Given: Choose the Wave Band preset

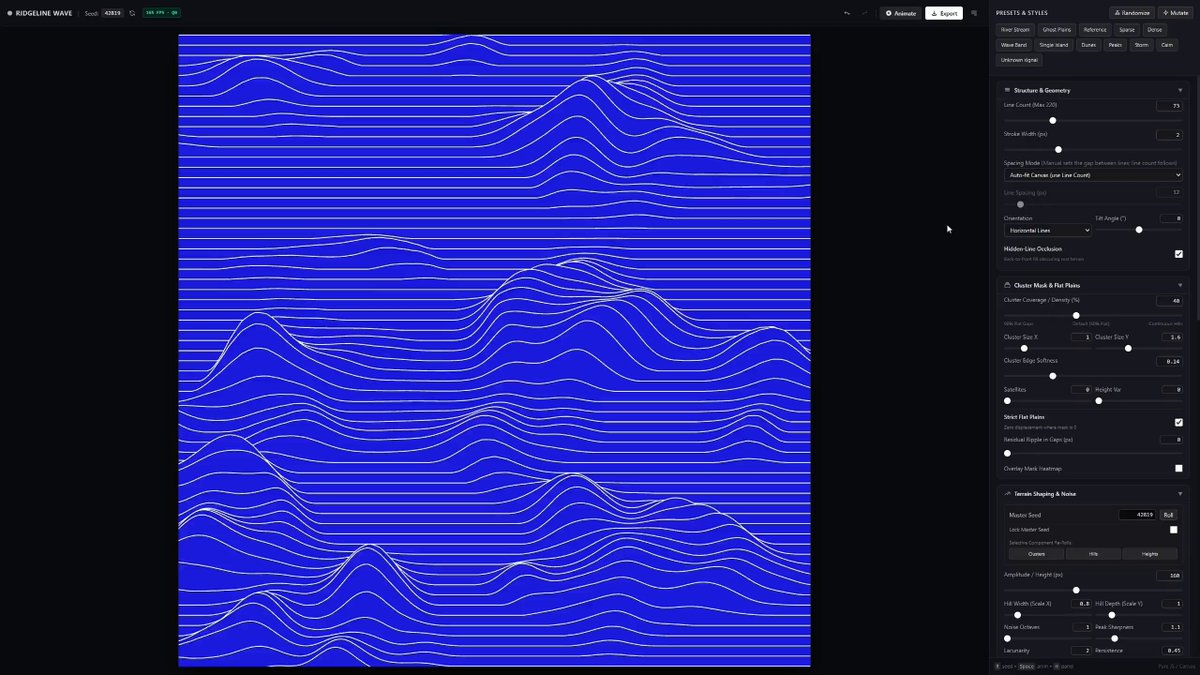Looking at the screenshot, I should 1014,45.
